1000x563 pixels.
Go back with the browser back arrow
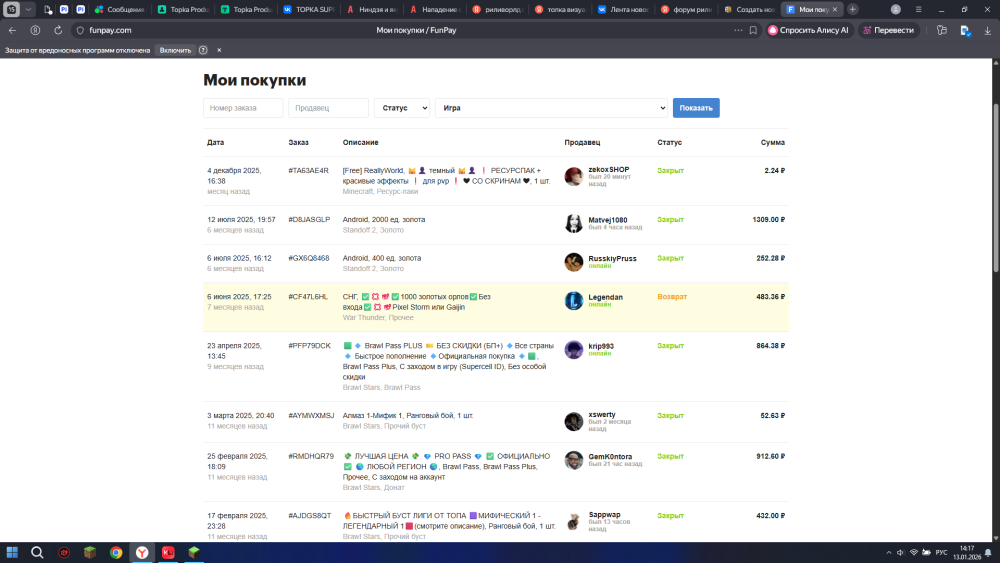click(x=12, y=30)
